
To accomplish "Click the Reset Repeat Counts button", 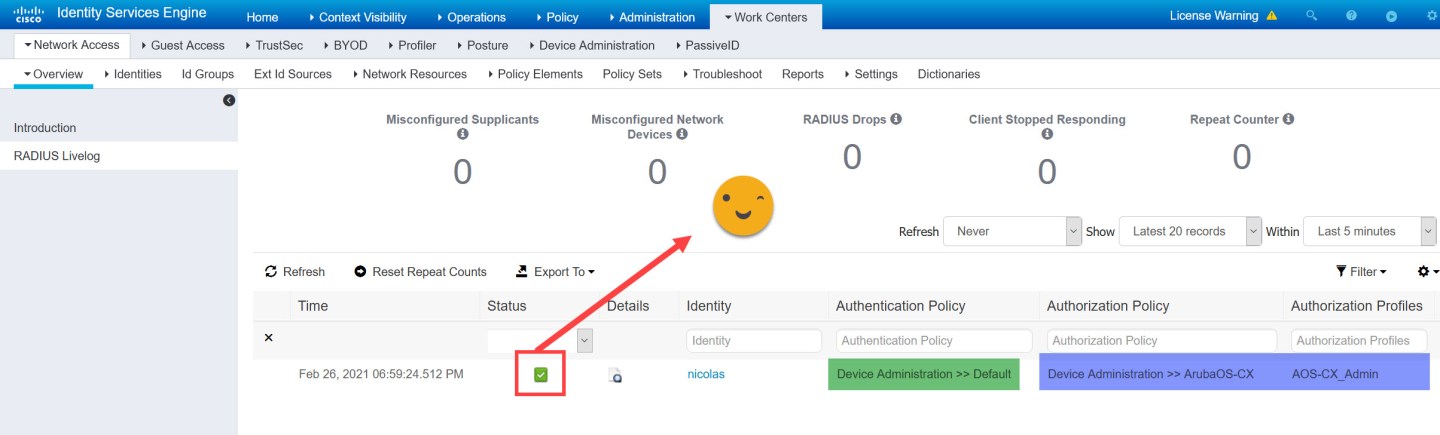I will pyautogui.click(x=420, y=272).
